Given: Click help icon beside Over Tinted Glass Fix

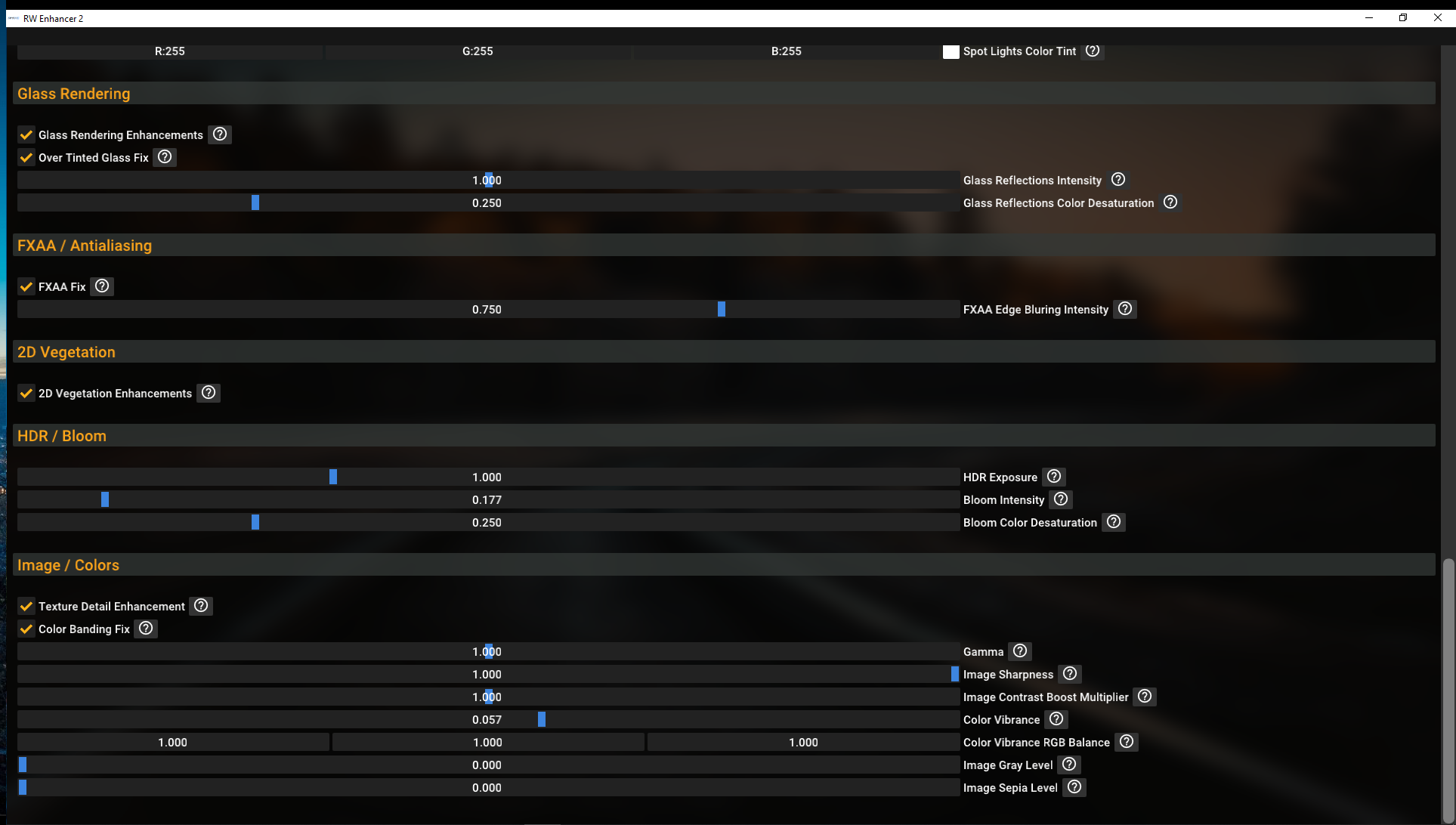Looking at the screenshot, I should [165, 157].
